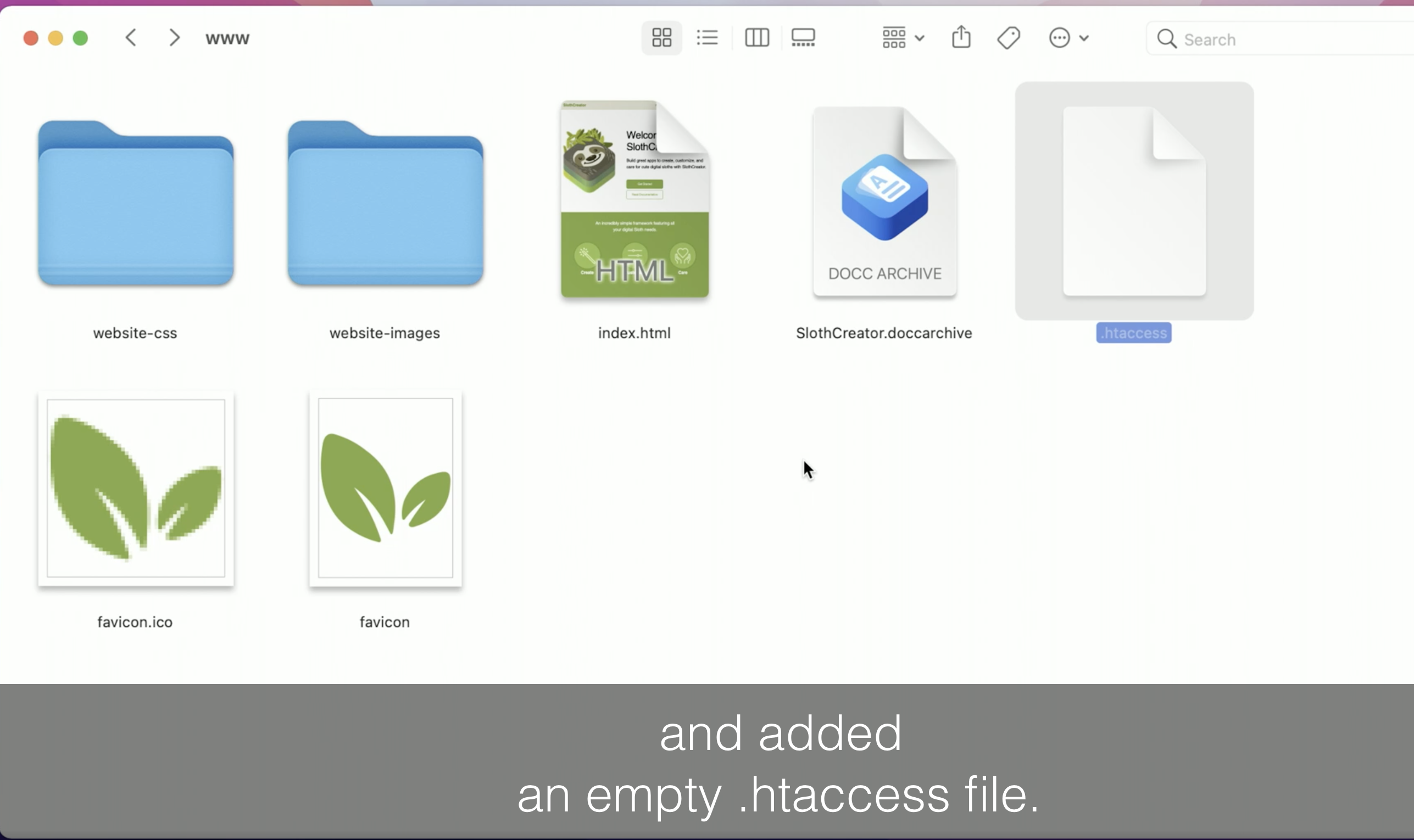Click the Finder search field
This screenshot has height=840, width=1414.
pos(1291,39)
